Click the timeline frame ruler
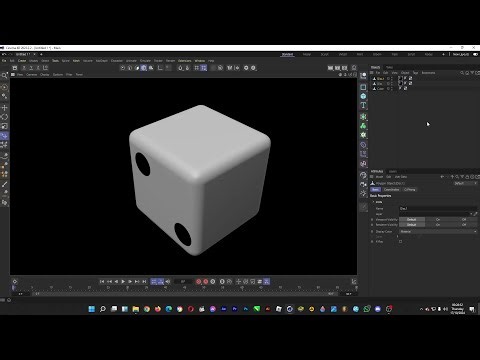 pyautogui.click(x=184, y=288)
